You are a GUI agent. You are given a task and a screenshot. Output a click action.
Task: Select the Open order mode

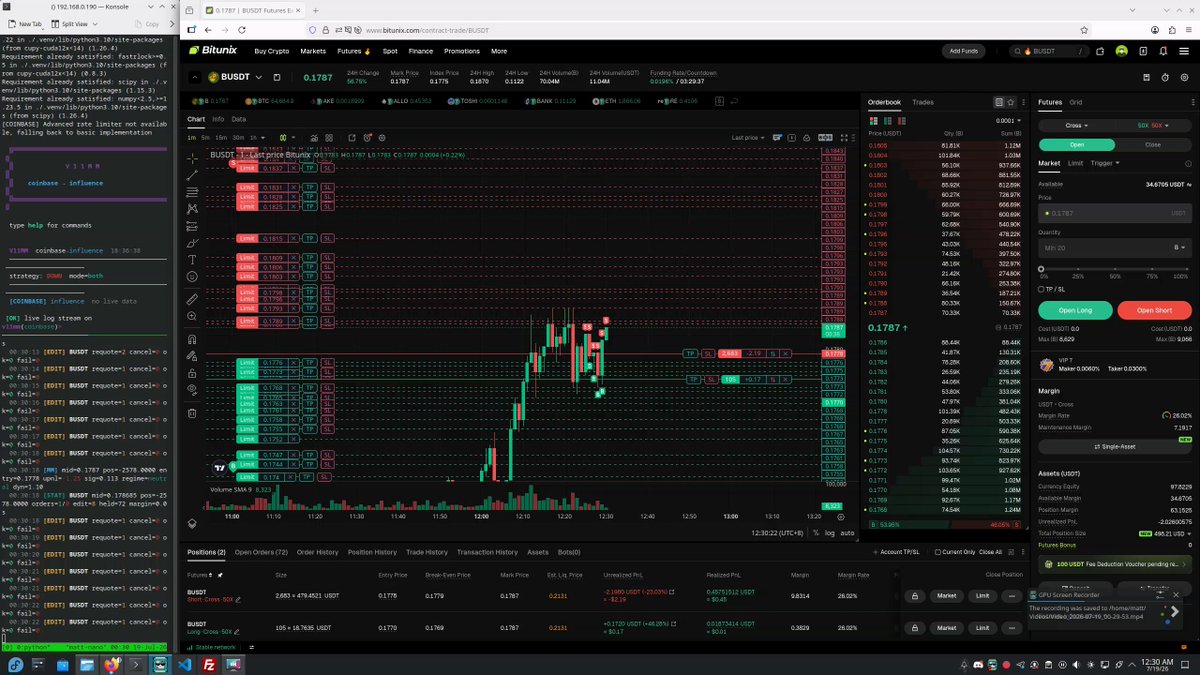tap(1077, 144)
